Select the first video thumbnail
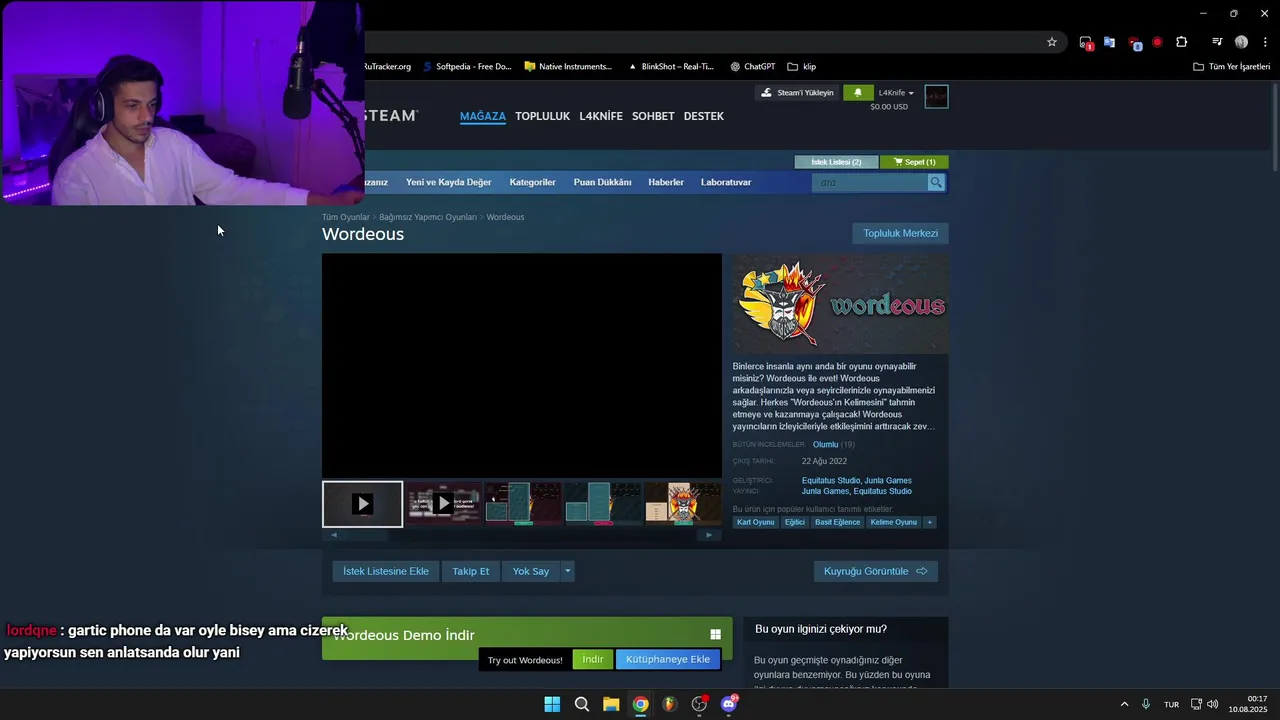 coord(362,504)
